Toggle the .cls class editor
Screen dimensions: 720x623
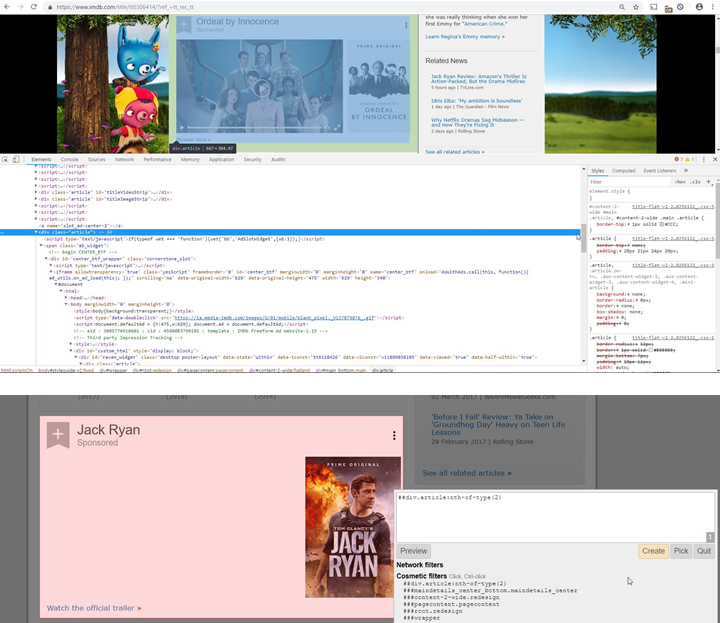[695, 182]
